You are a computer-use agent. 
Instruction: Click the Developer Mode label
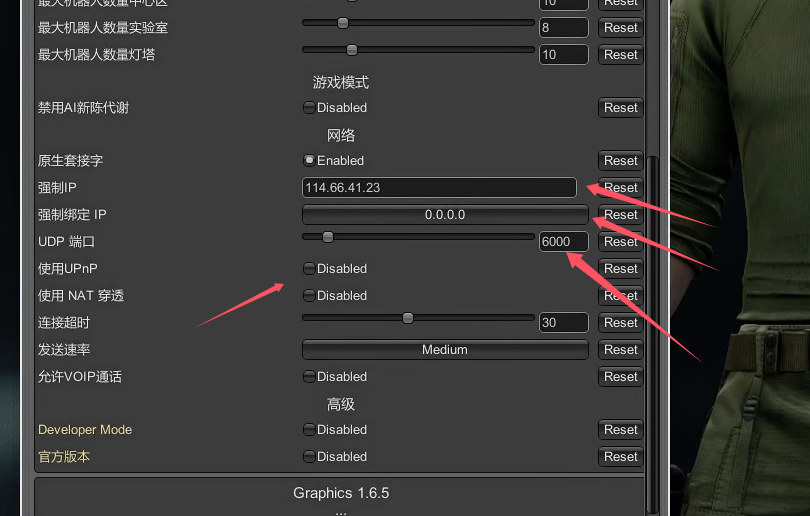[x=85, y=430]
